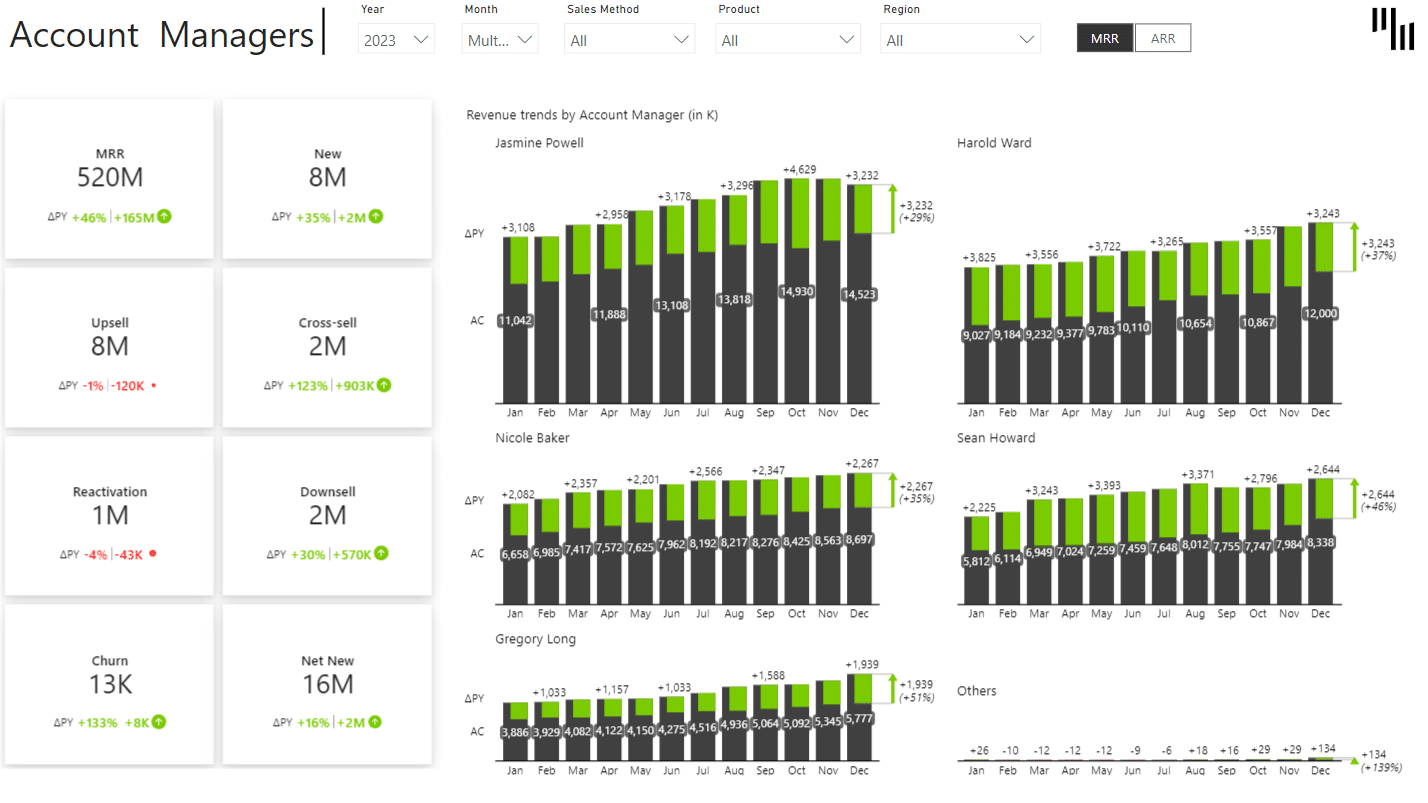This screenshot has height=803, width=1428.
Task: Open the Region filter dropdown
Action: click(960, 38)
